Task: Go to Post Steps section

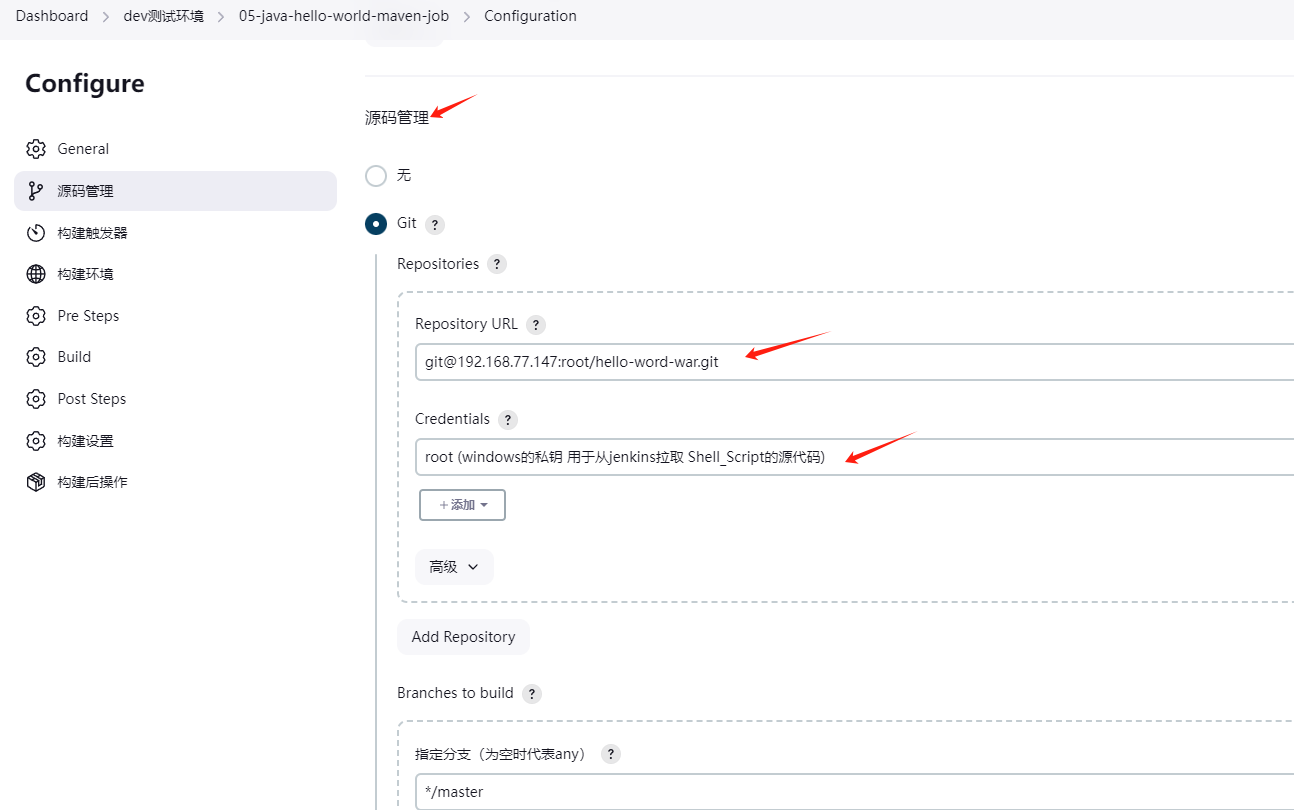Action: (175, 399)
